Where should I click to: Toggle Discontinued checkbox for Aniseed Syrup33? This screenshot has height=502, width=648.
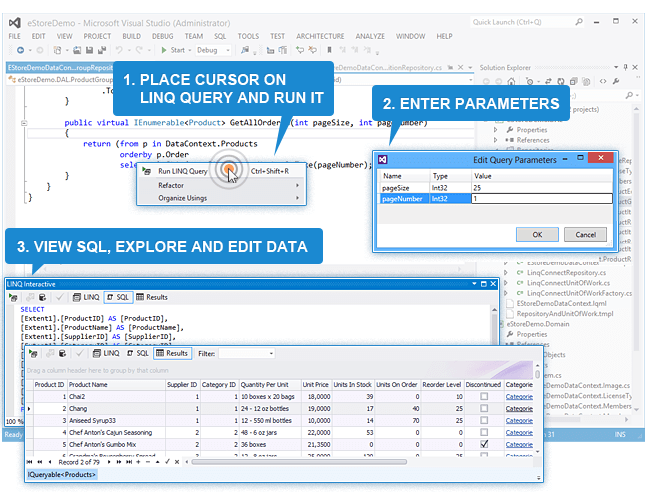[483, 420]
